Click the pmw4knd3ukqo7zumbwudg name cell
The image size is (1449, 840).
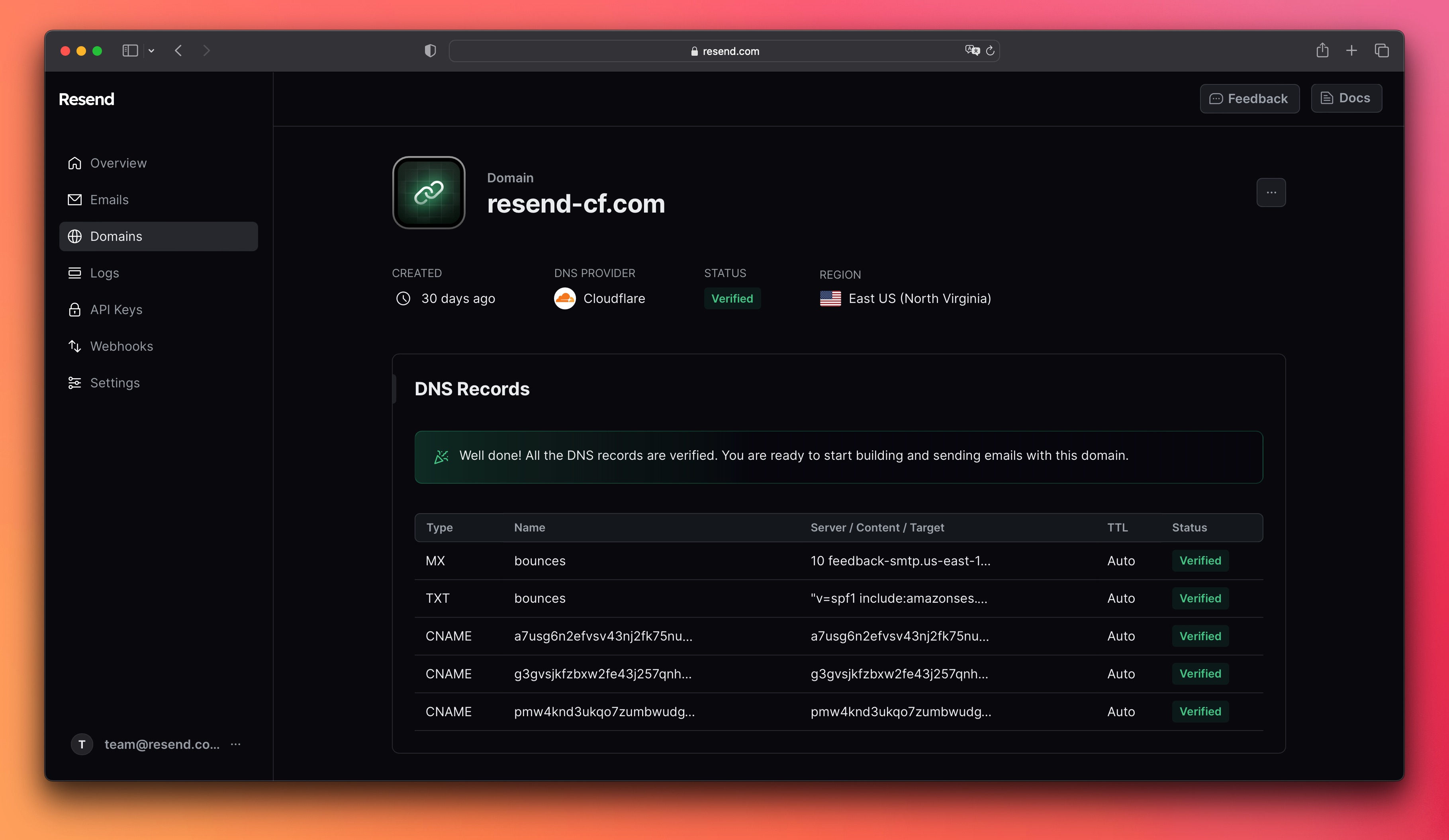point(604,711)
